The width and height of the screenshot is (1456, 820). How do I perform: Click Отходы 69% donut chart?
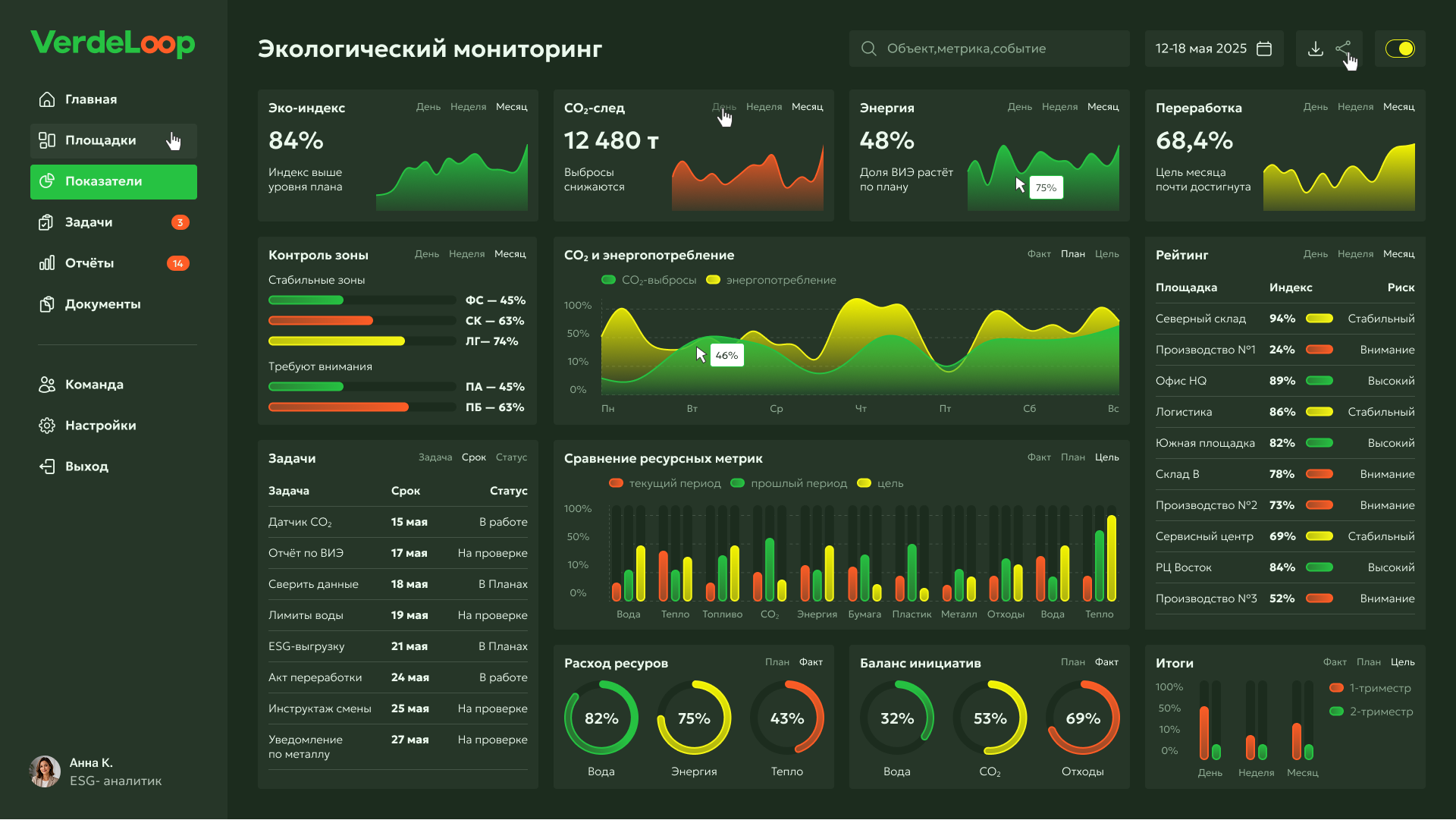pos(1083,718)
